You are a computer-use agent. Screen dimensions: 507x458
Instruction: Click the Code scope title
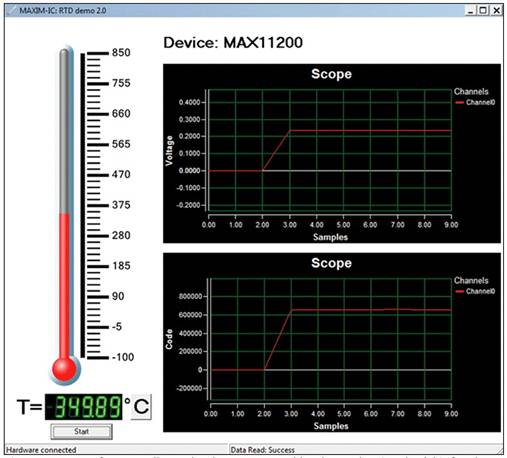(x=331, y=263)
